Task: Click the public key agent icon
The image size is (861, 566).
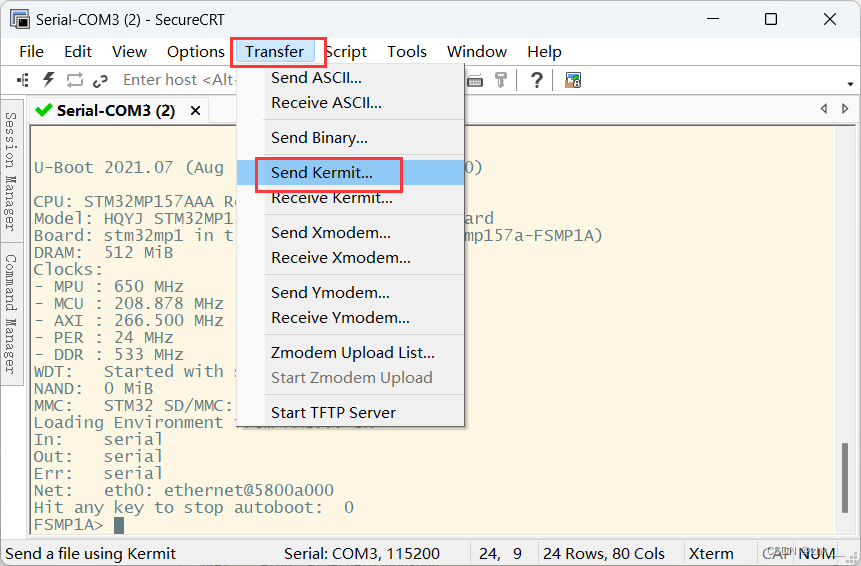Action: pyautogui.click(x=501, y=80)
